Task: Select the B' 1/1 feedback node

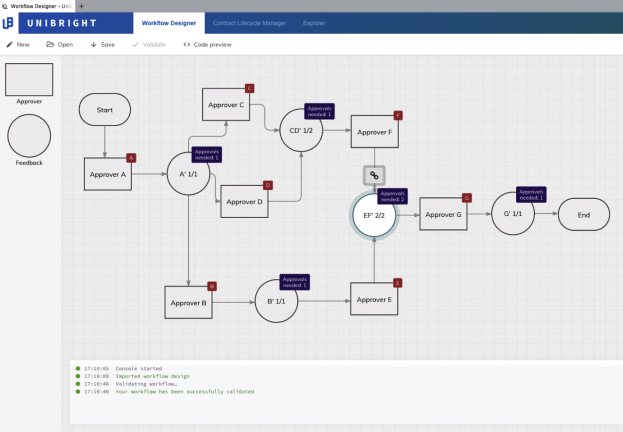Action: tap(276, 301)
